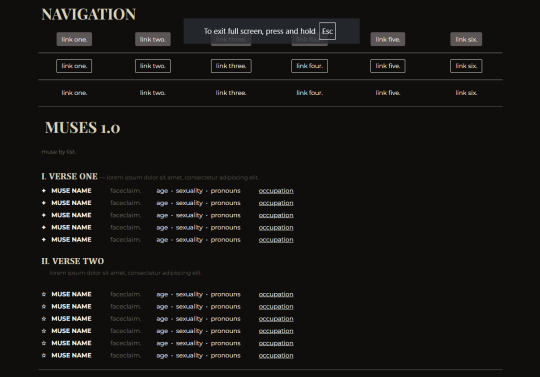Open last occupation link under Verse Two
Screen dimensions: 540x377
[276, 356]
